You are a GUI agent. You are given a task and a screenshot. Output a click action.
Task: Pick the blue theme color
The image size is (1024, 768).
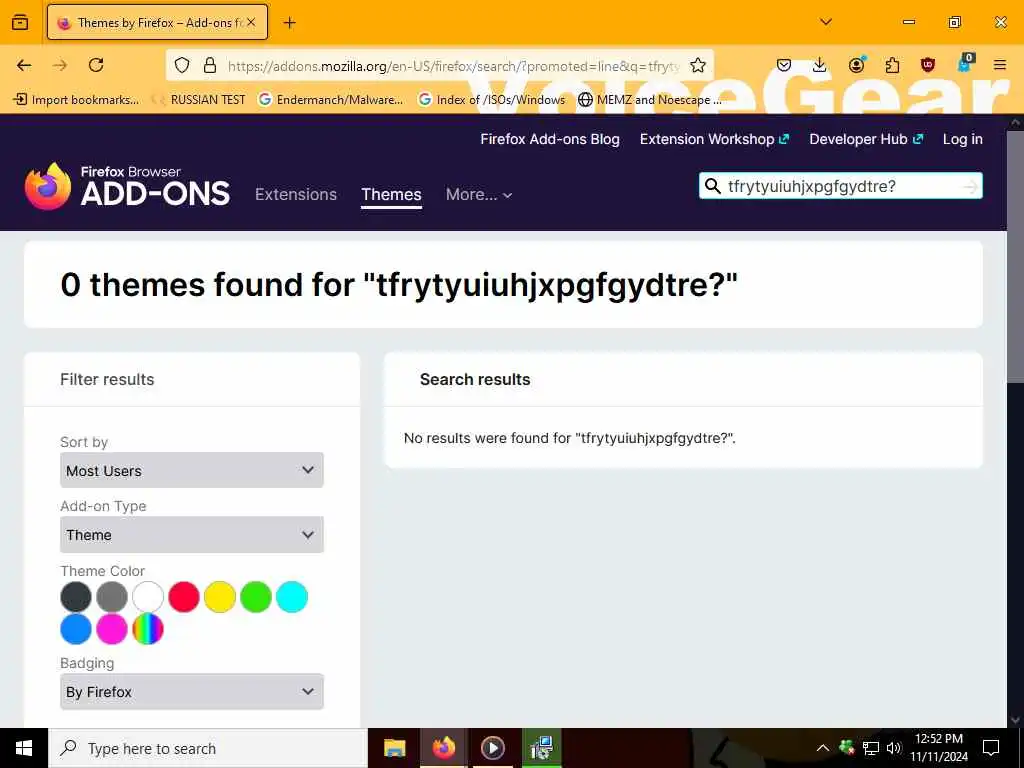(x=76, y=629)
